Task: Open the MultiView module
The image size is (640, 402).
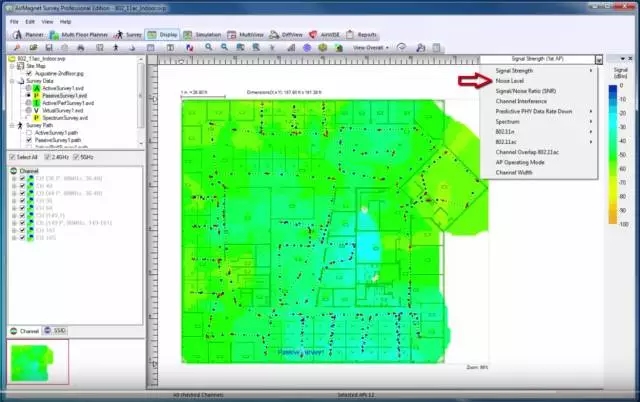Action: [x=246, y=33]
